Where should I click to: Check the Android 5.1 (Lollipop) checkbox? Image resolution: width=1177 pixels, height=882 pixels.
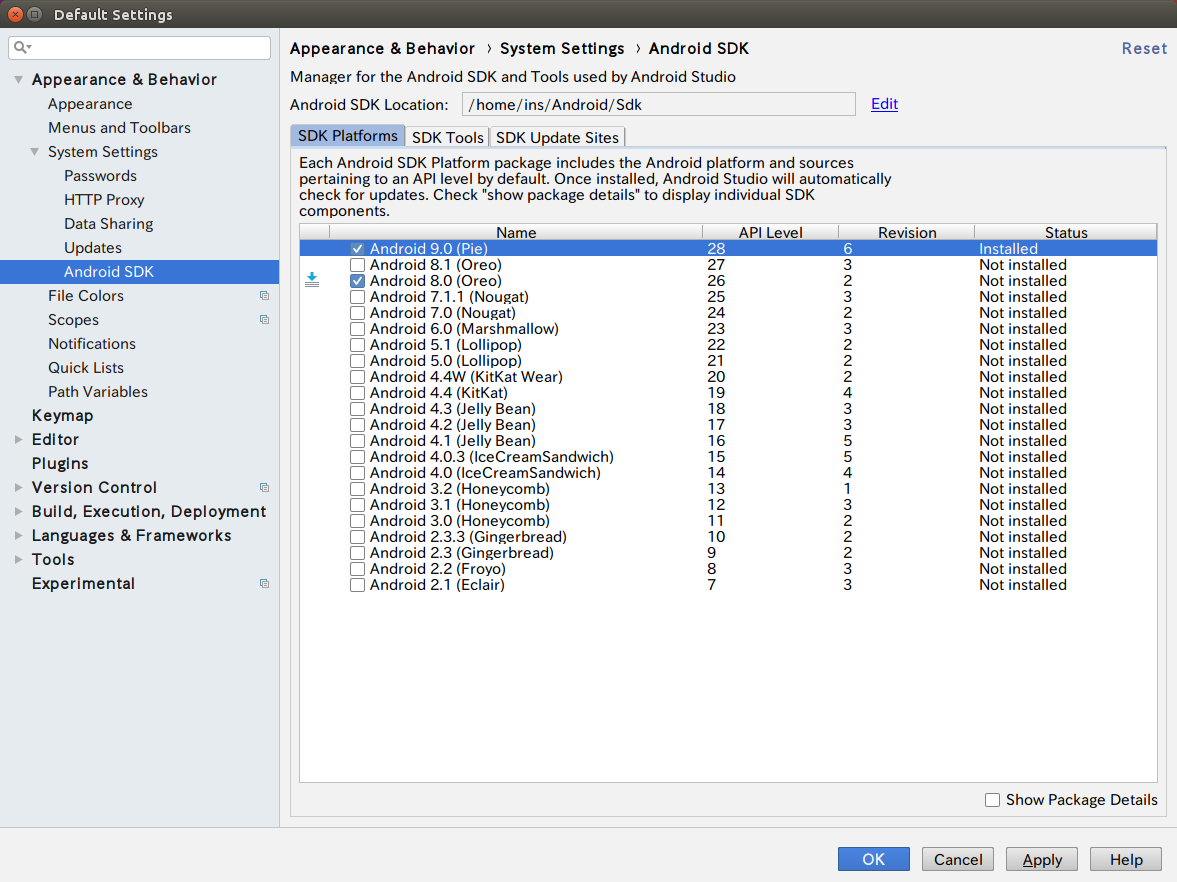click(x=357, y=345)
